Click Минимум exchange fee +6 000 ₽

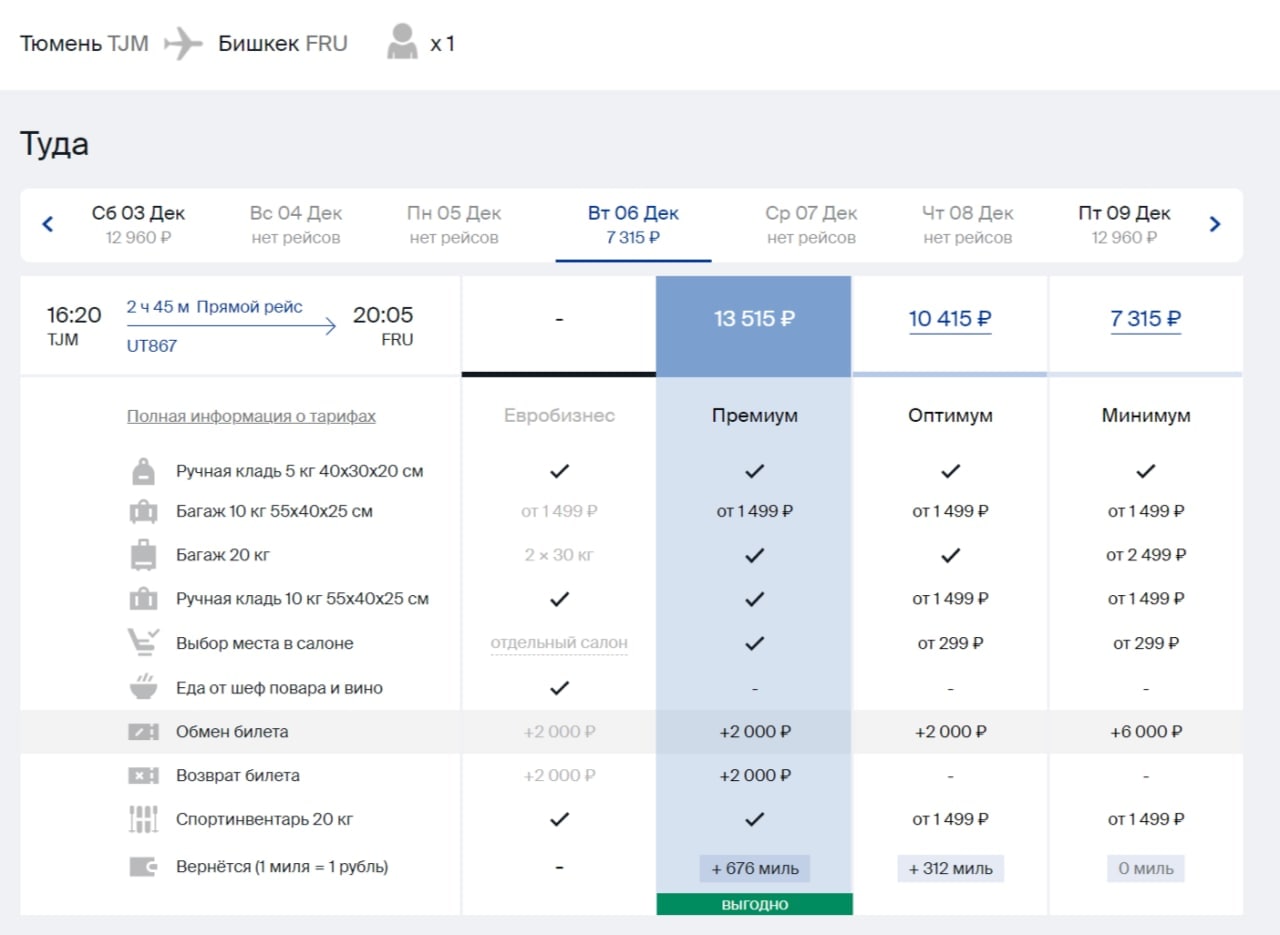click(x=1146, y=732)
